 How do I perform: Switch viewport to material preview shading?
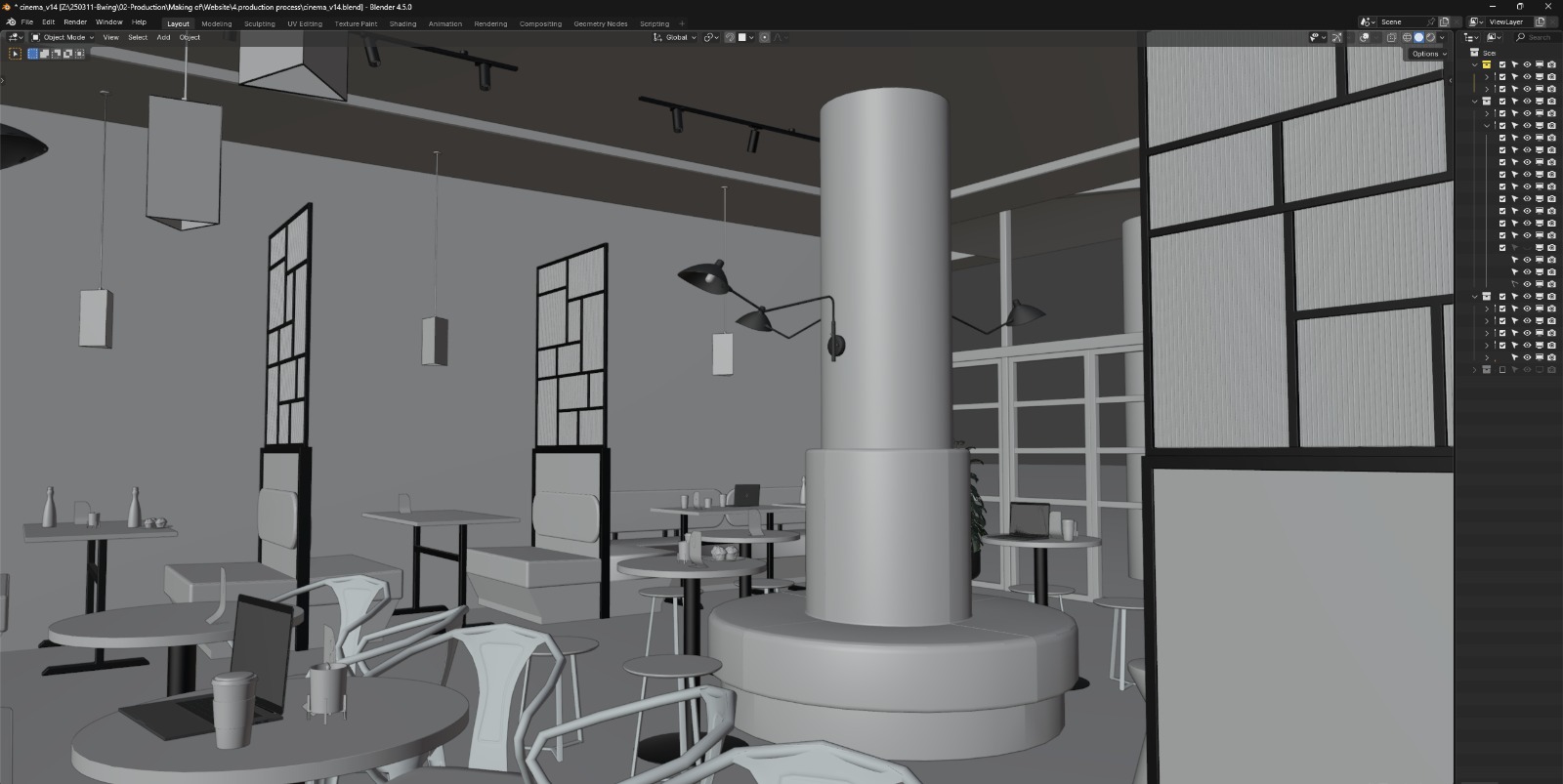point(1431,37)
